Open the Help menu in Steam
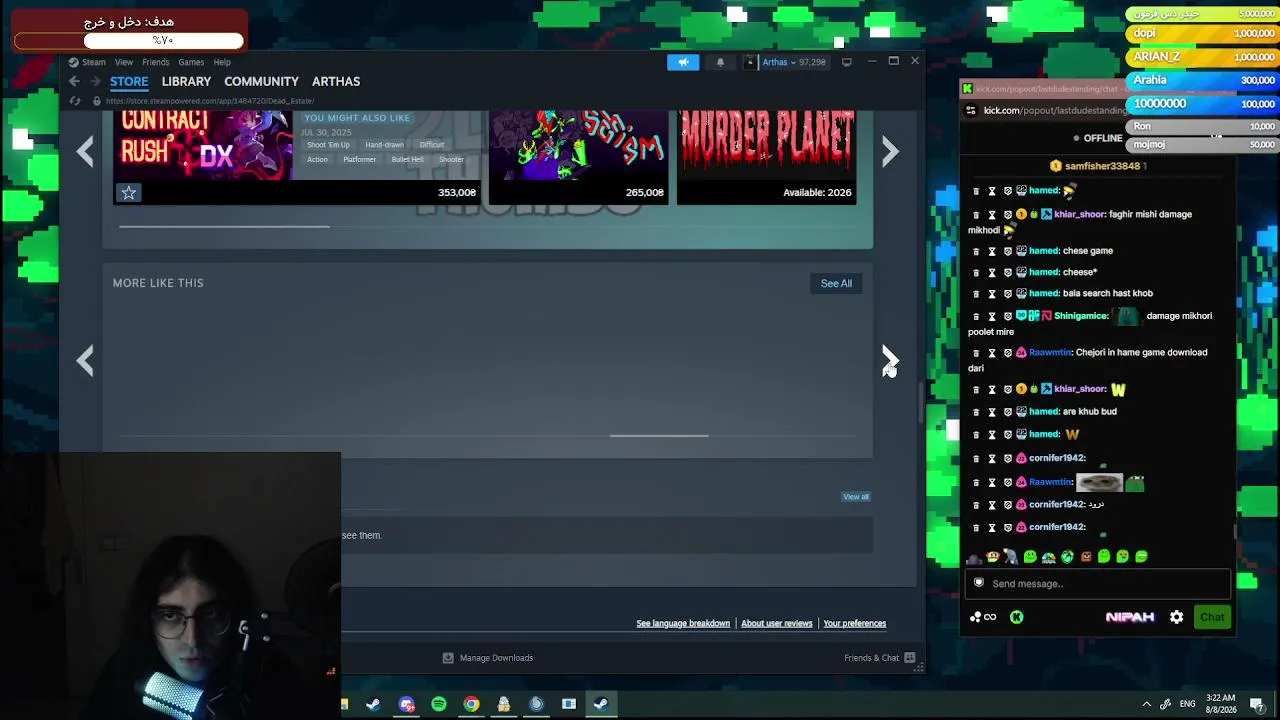Image resolution: width=1280 pixels, height=720 pixels. 222,62
